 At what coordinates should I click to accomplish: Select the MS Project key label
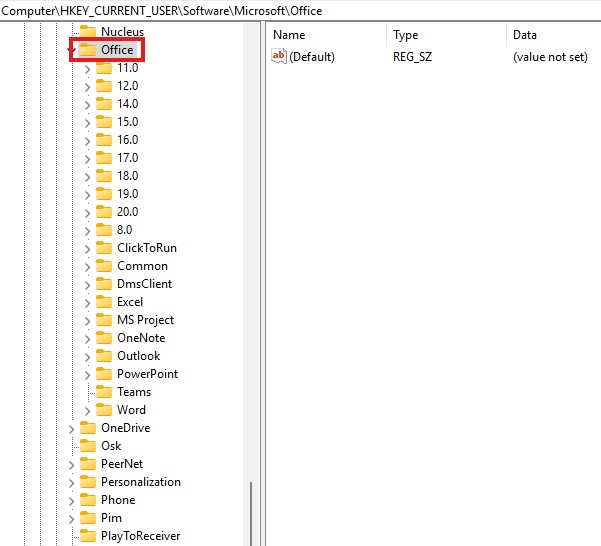click(145, 320)
